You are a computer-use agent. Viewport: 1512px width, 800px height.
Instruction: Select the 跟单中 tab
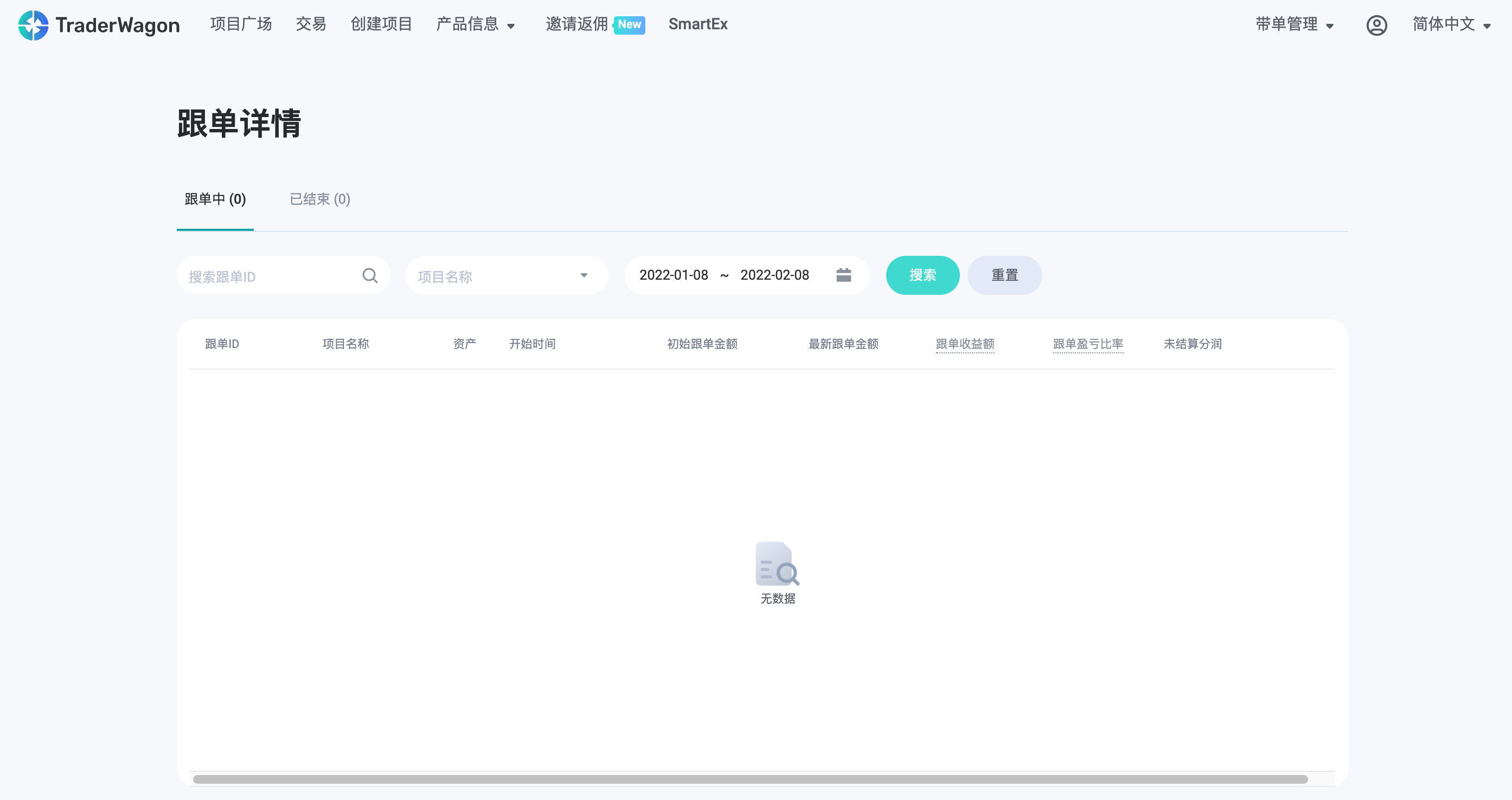click(x=215, y=199)
